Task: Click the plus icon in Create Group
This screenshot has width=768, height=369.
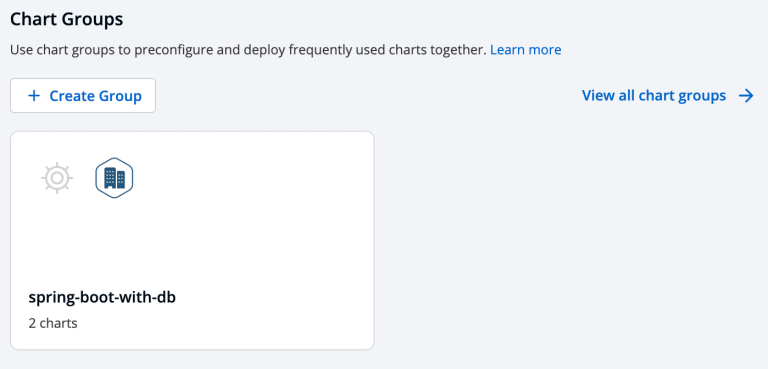Action: 34,96
